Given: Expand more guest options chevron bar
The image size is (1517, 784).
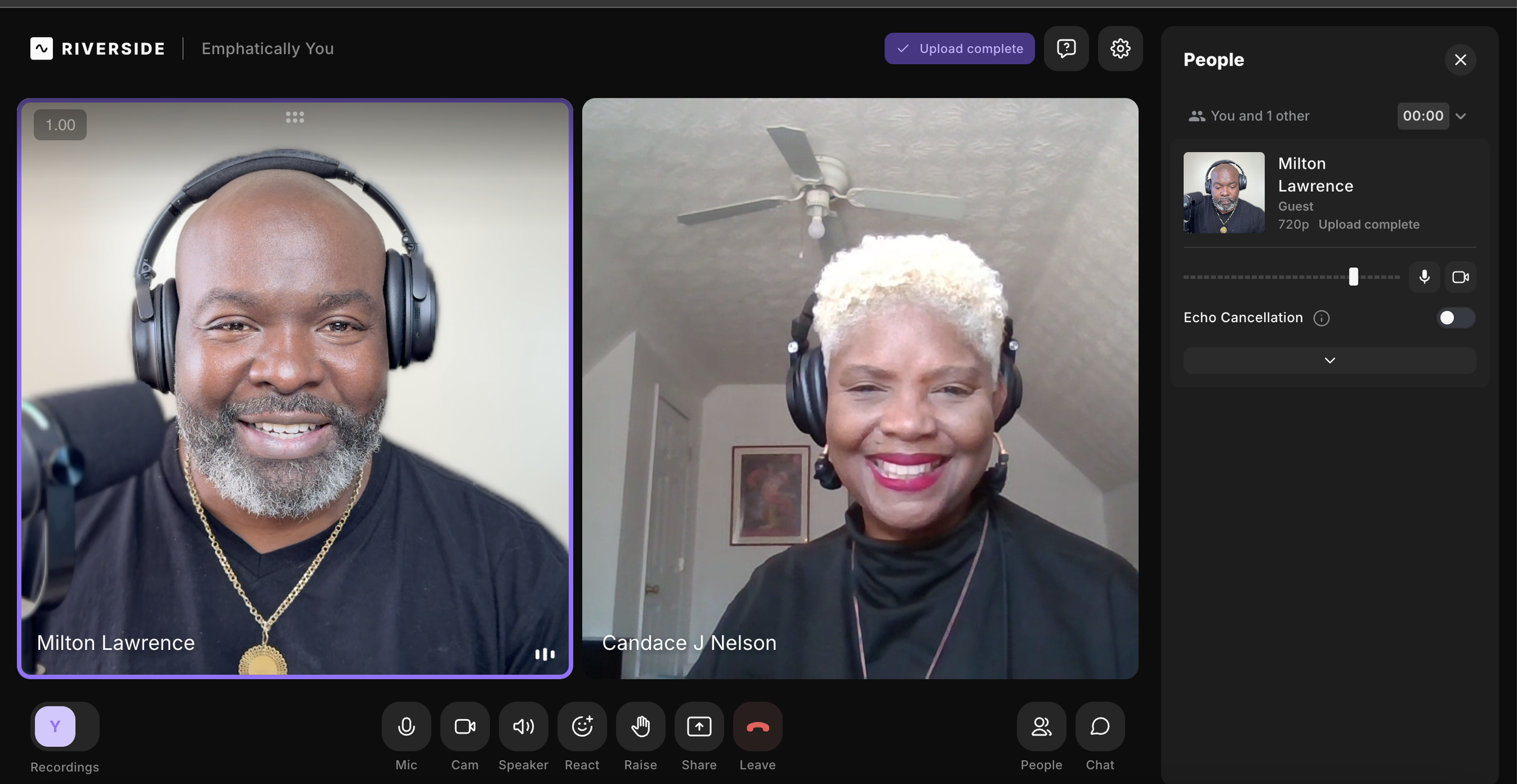Looking at the screenshot, I should pos(1329,360).
